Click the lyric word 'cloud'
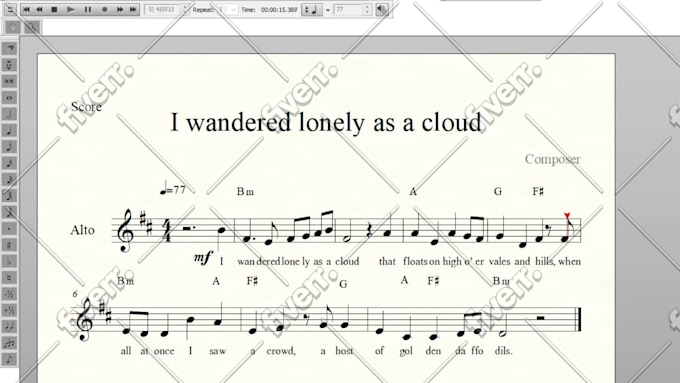Screen dimensions: 680x383 347,261
